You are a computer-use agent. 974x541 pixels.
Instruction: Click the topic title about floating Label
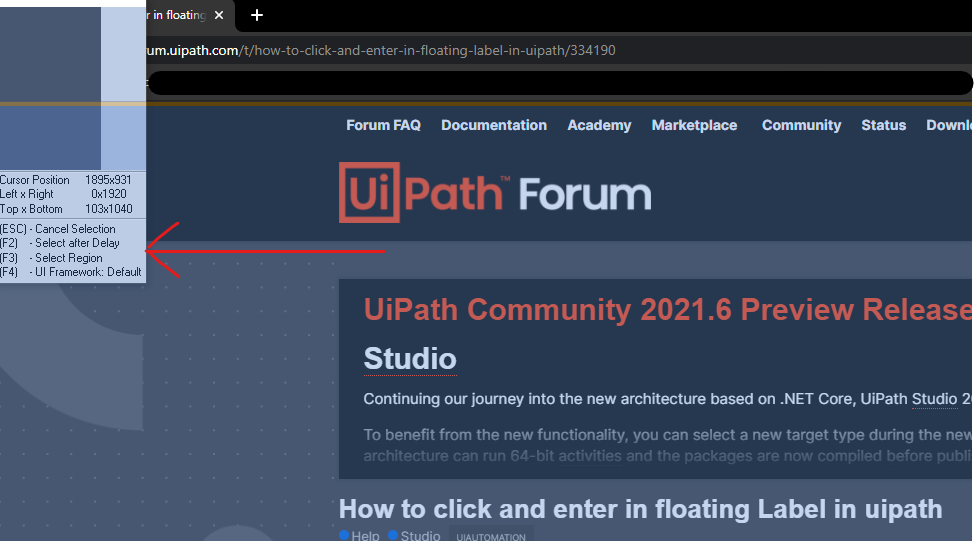[640, 509]
